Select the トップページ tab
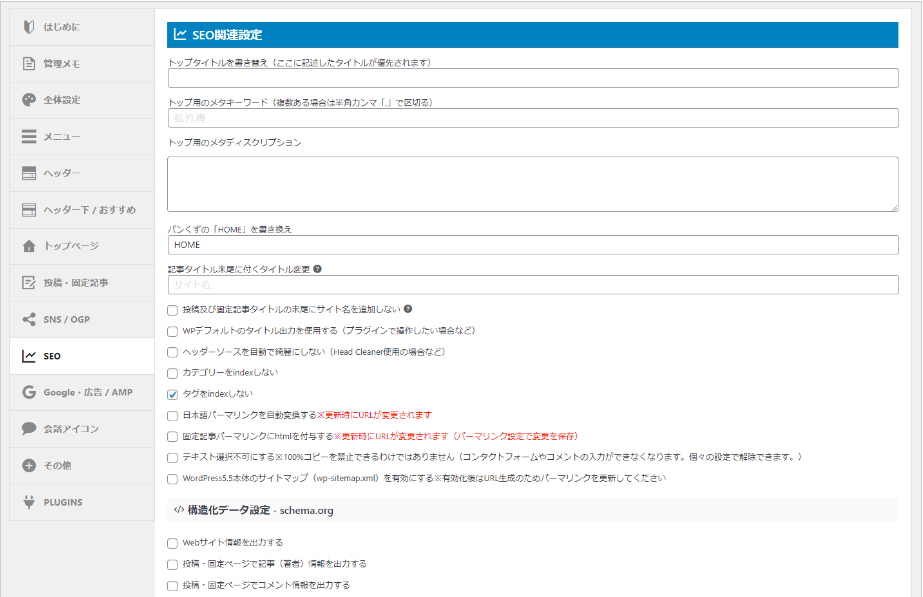This screenshot has height=597, width=923. (x=82, y=246)
